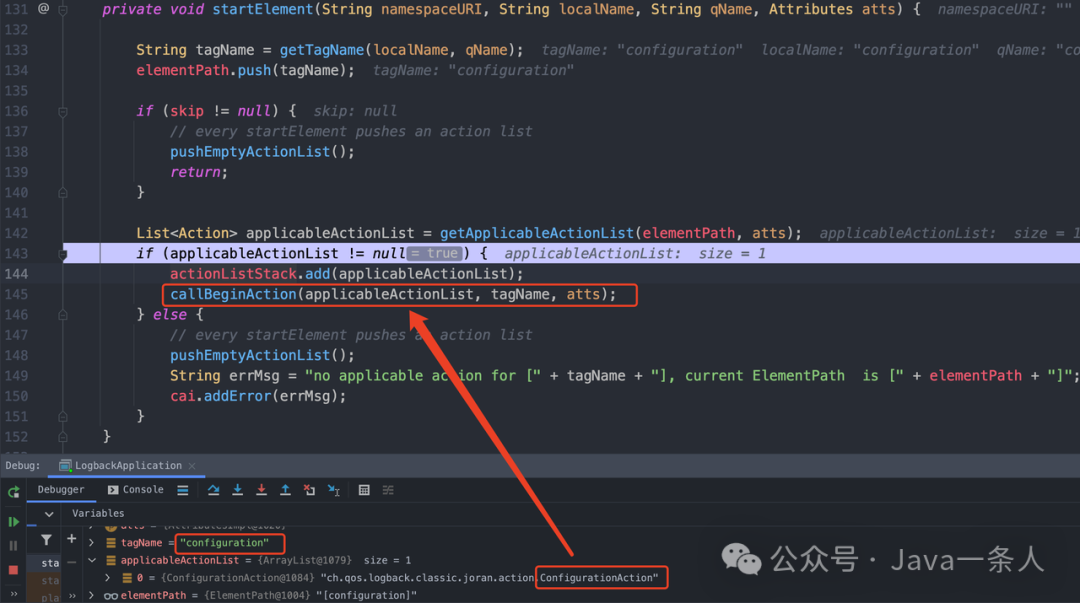Select the 0 = ConfigurationAction@1084 entry
This screenshot has height=603, width=1080.
click(390, 578)
